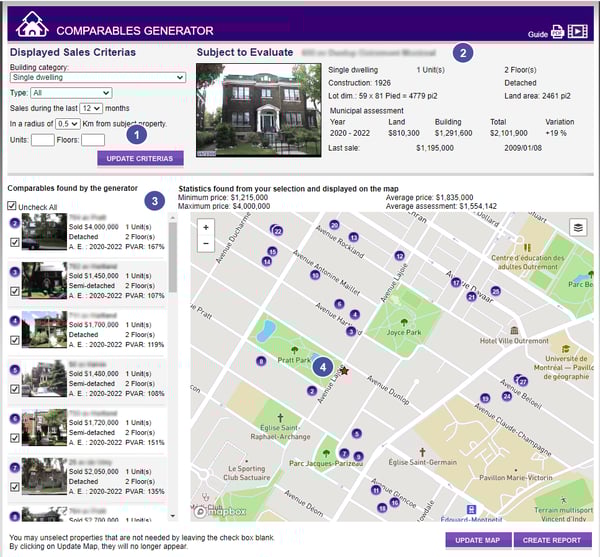
Task: Click the subject property house photo
Action: tap(259, 110)
